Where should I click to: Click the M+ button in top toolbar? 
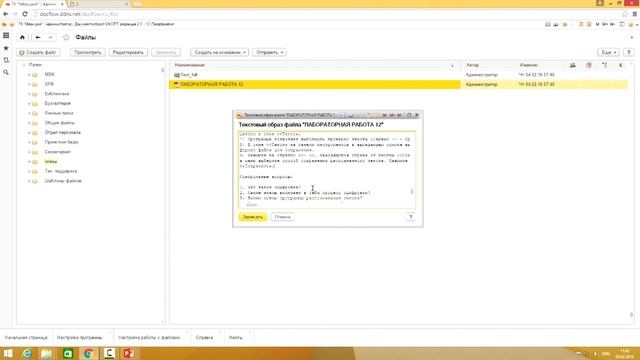[604, 24]
